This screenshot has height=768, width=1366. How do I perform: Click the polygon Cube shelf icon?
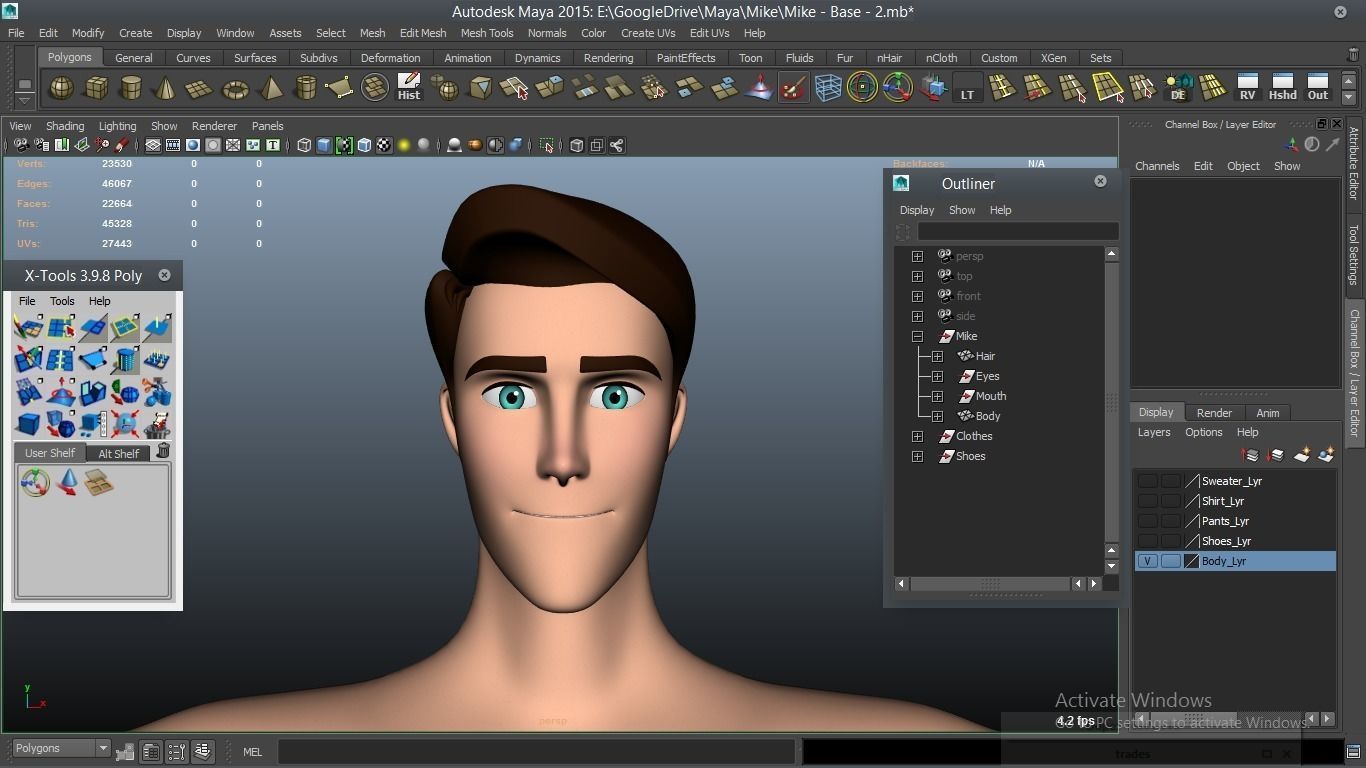tap(96, 88)
